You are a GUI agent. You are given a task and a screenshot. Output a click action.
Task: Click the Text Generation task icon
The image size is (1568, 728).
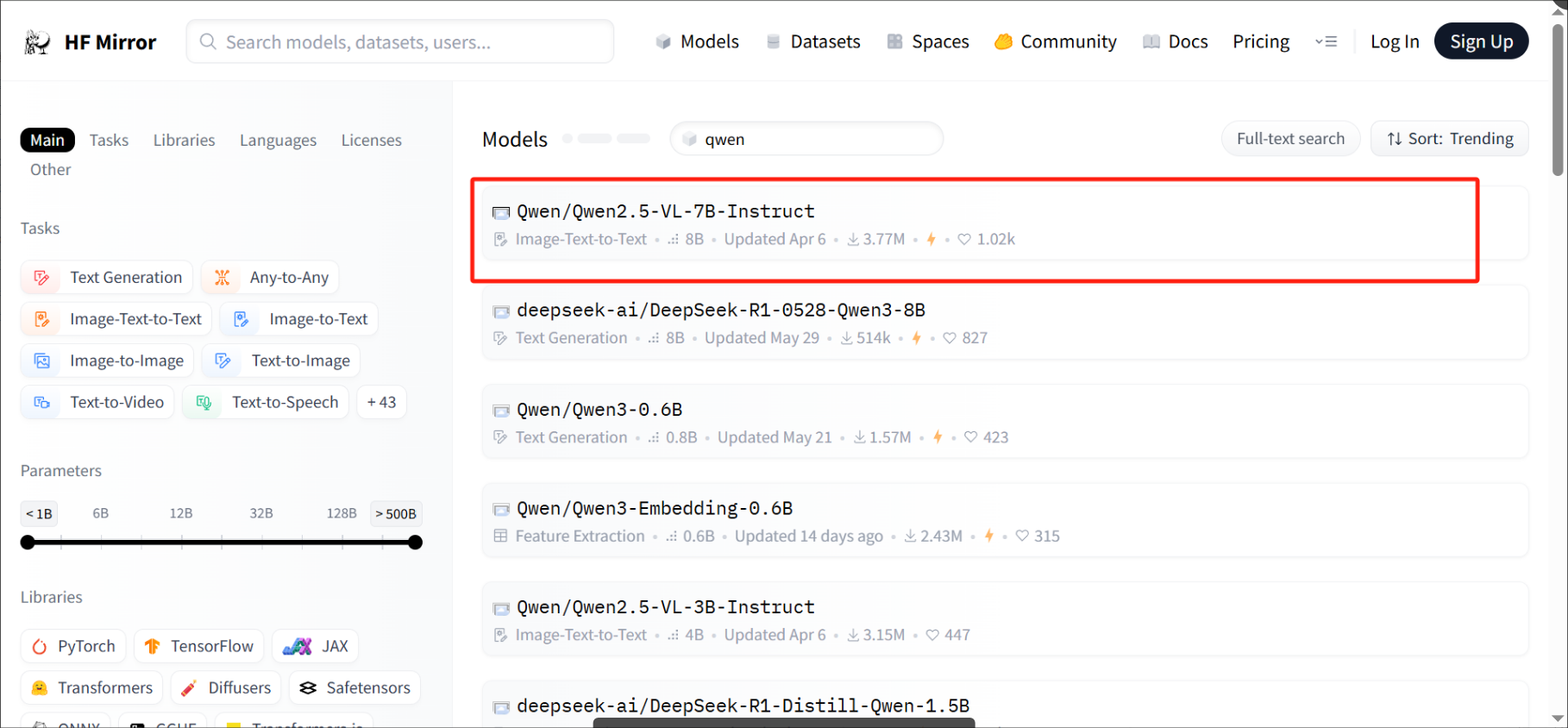point(41,278)
